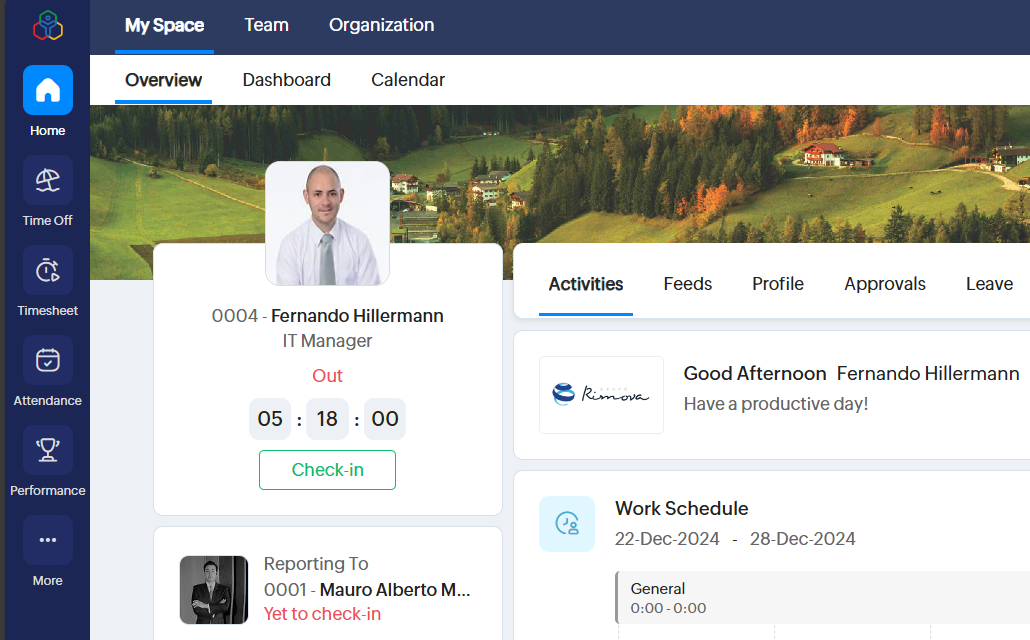Open the Calendar sub-tab
1030x640 pixels.
(x=408, y=80)
